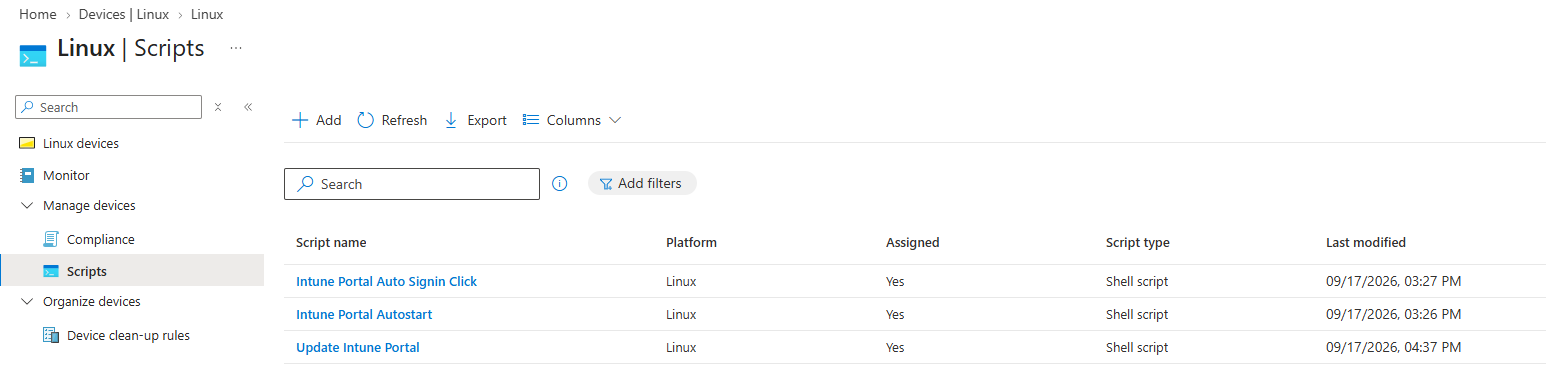Focus the main scripts Search field
This screenshot has width=1546, height=384.
tap(412, 184)
